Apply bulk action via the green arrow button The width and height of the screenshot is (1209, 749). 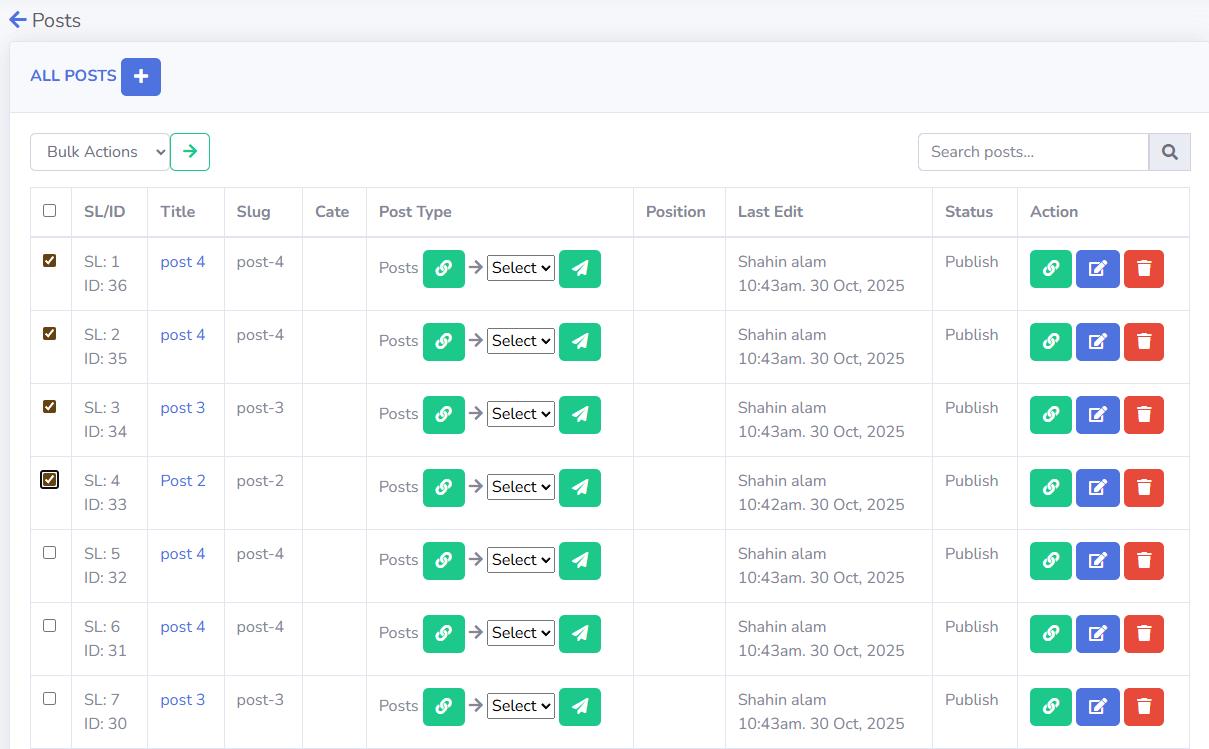(190, 152)
